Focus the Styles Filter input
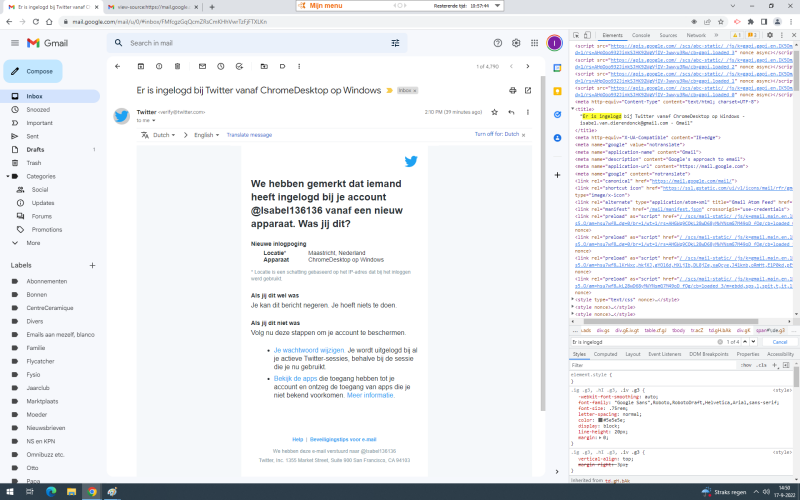The image size is (800, 500). click(x=653, y=365)
